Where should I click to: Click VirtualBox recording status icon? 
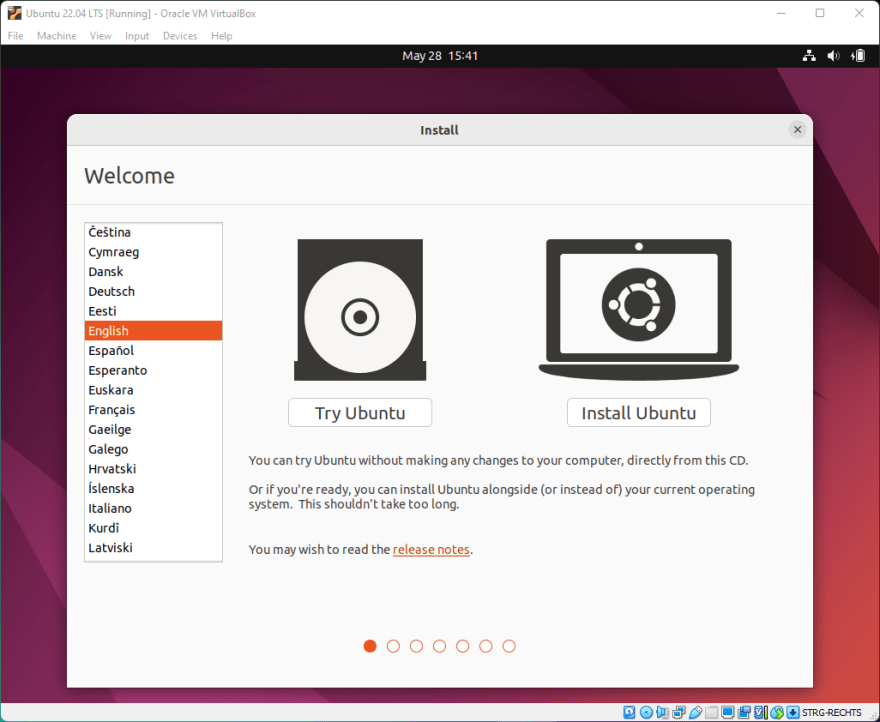[744, 712]
